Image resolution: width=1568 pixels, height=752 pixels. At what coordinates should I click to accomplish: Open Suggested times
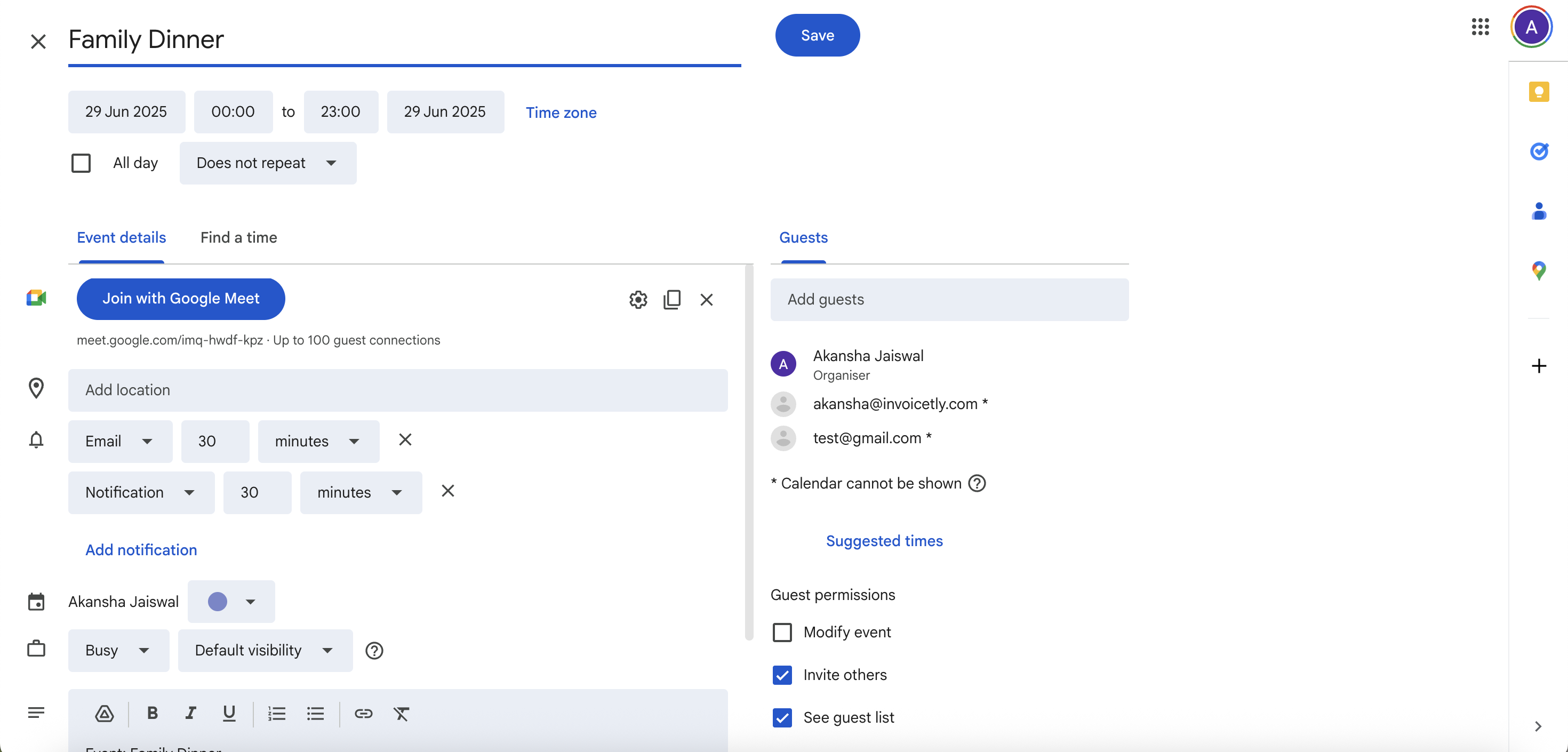pyautogui.click(x=884, y=541)
